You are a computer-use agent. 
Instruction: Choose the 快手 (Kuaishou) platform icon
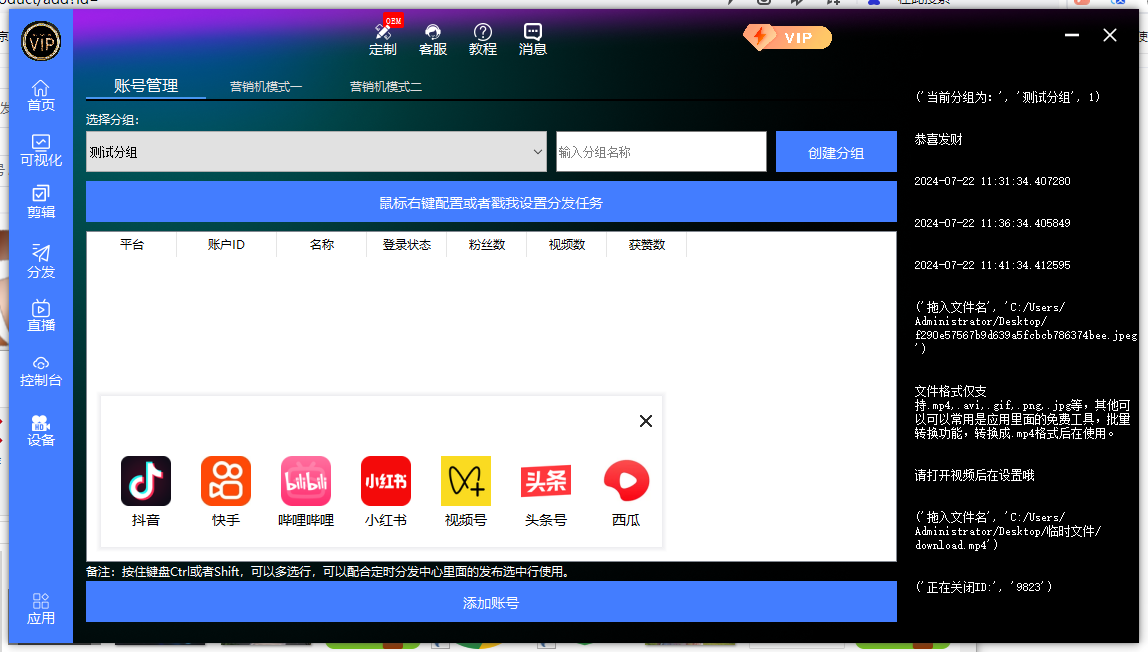226,481
